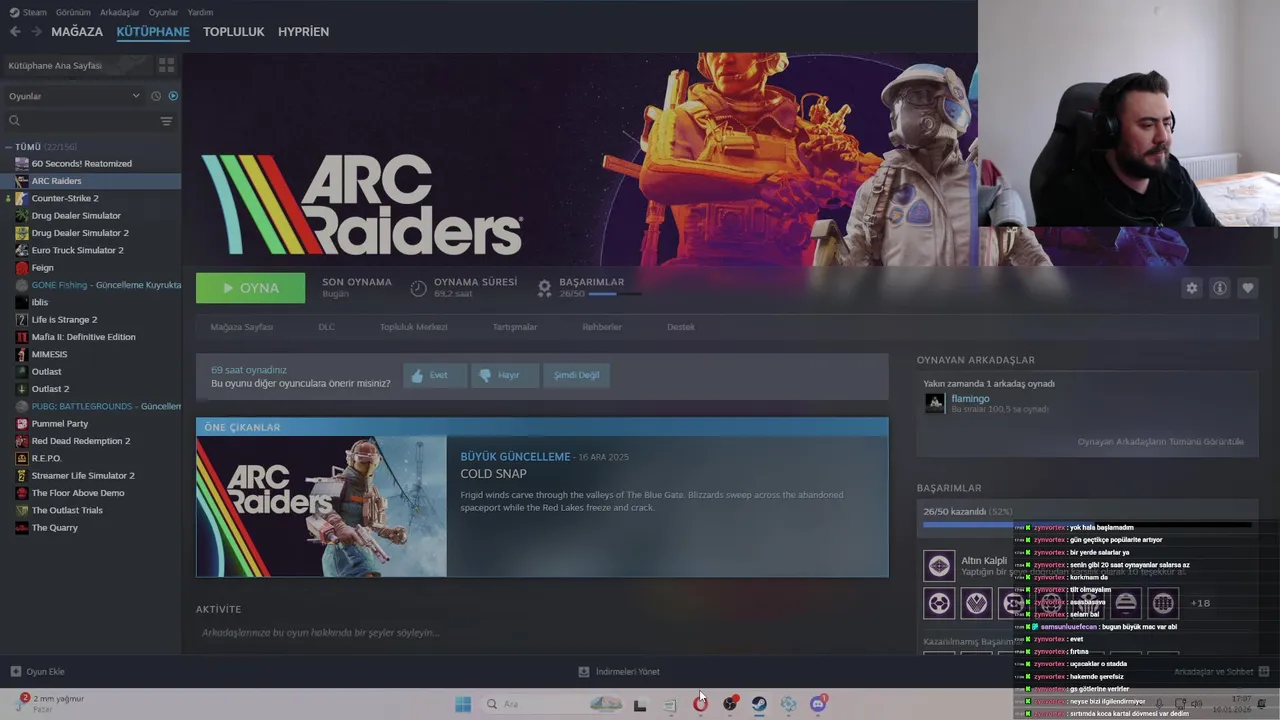Open the Tartışmalar link
The height and width of the screenshot is (720, 1280).
click(515, 327)
